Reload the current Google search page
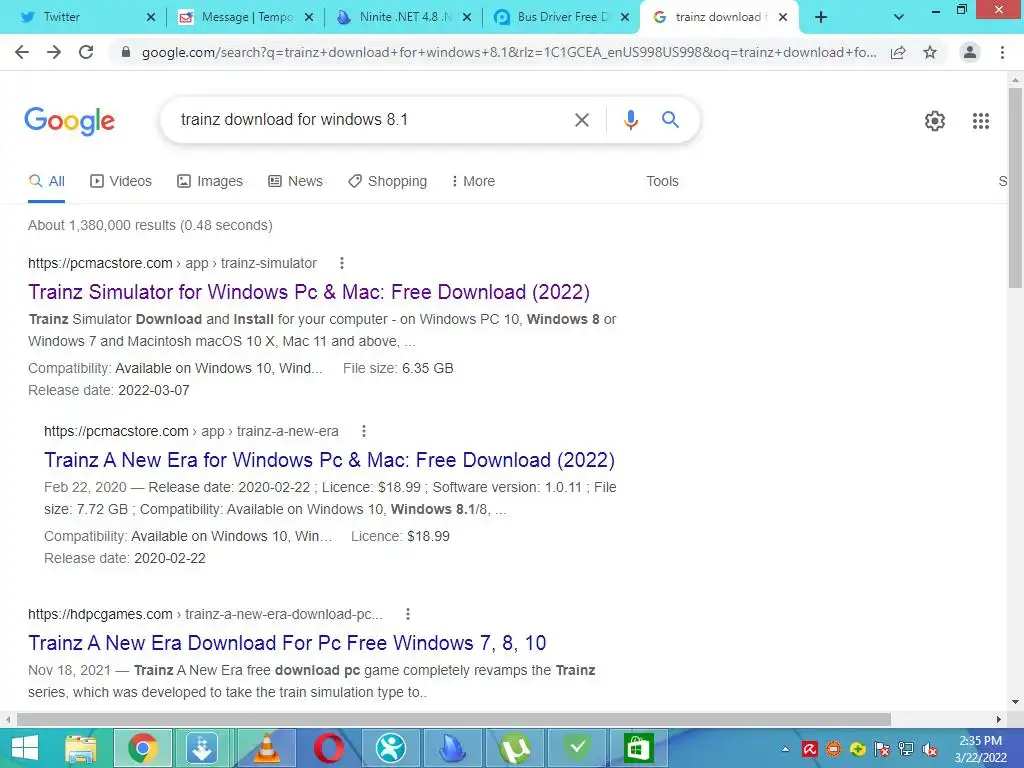Viewport: 1024px width, 768px height. (x=86, y=52)
